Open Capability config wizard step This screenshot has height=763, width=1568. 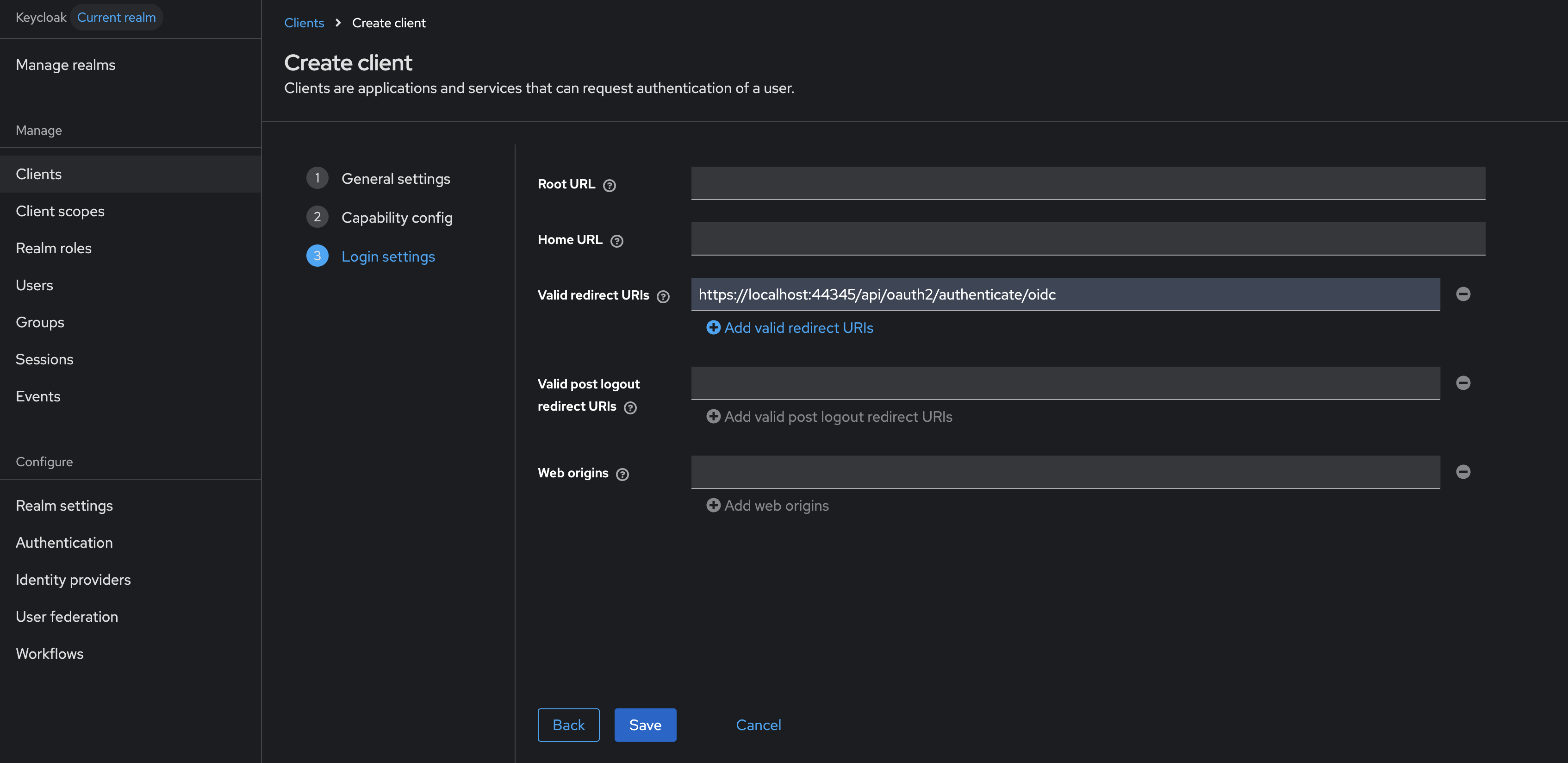(397, 218)
